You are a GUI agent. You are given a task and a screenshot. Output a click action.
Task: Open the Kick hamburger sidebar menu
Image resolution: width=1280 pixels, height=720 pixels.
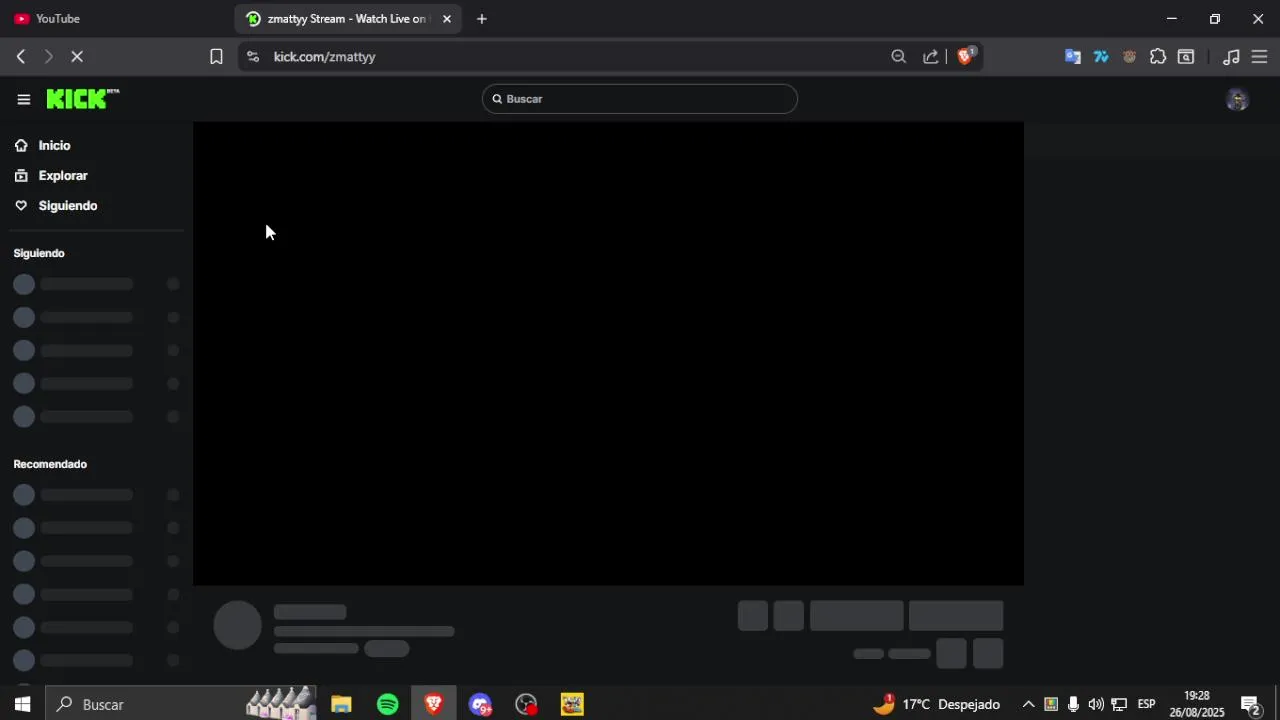23,99
